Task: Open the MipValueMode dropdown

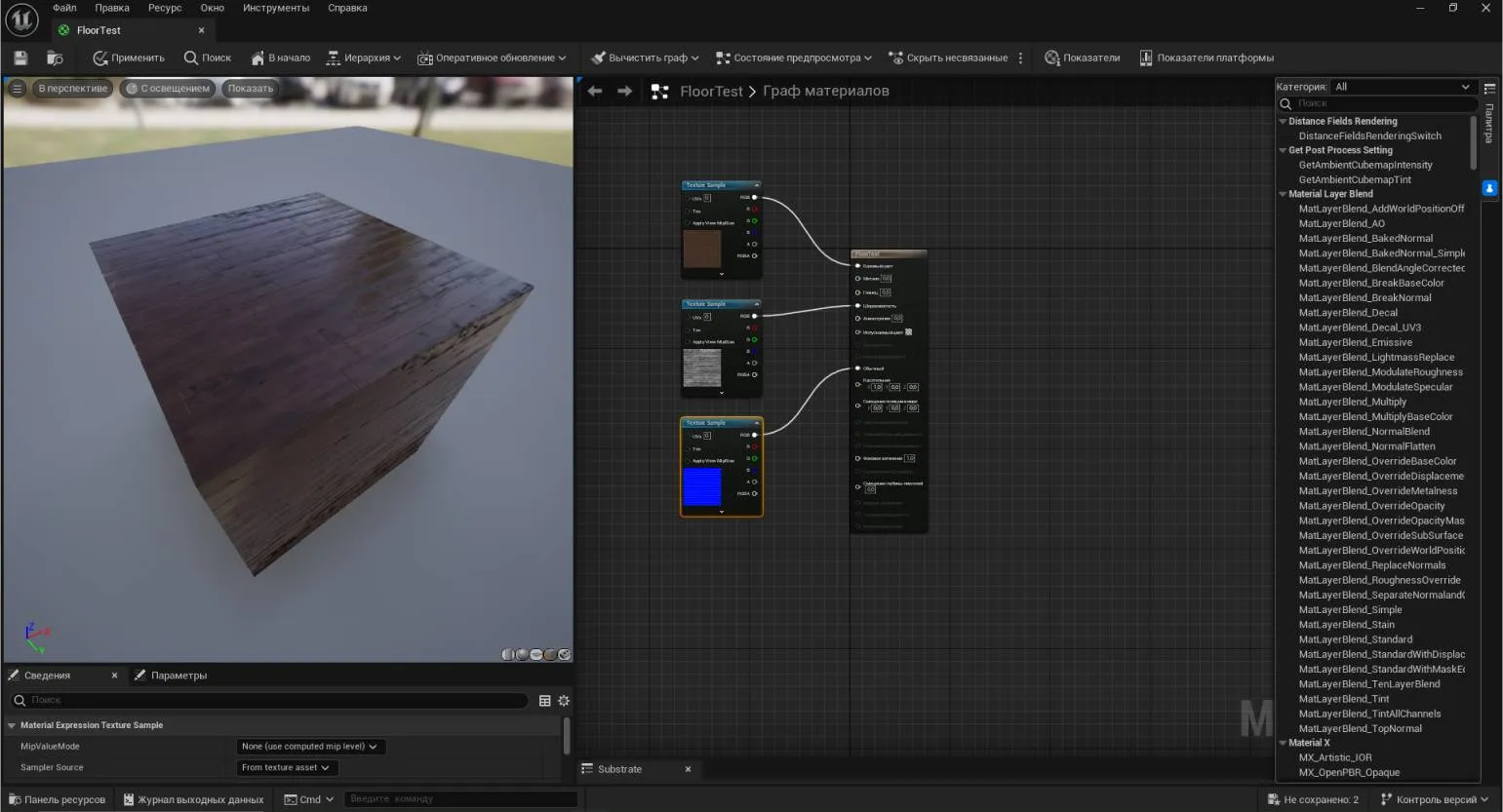Action: pyautogui.click(x=309, y=747)
